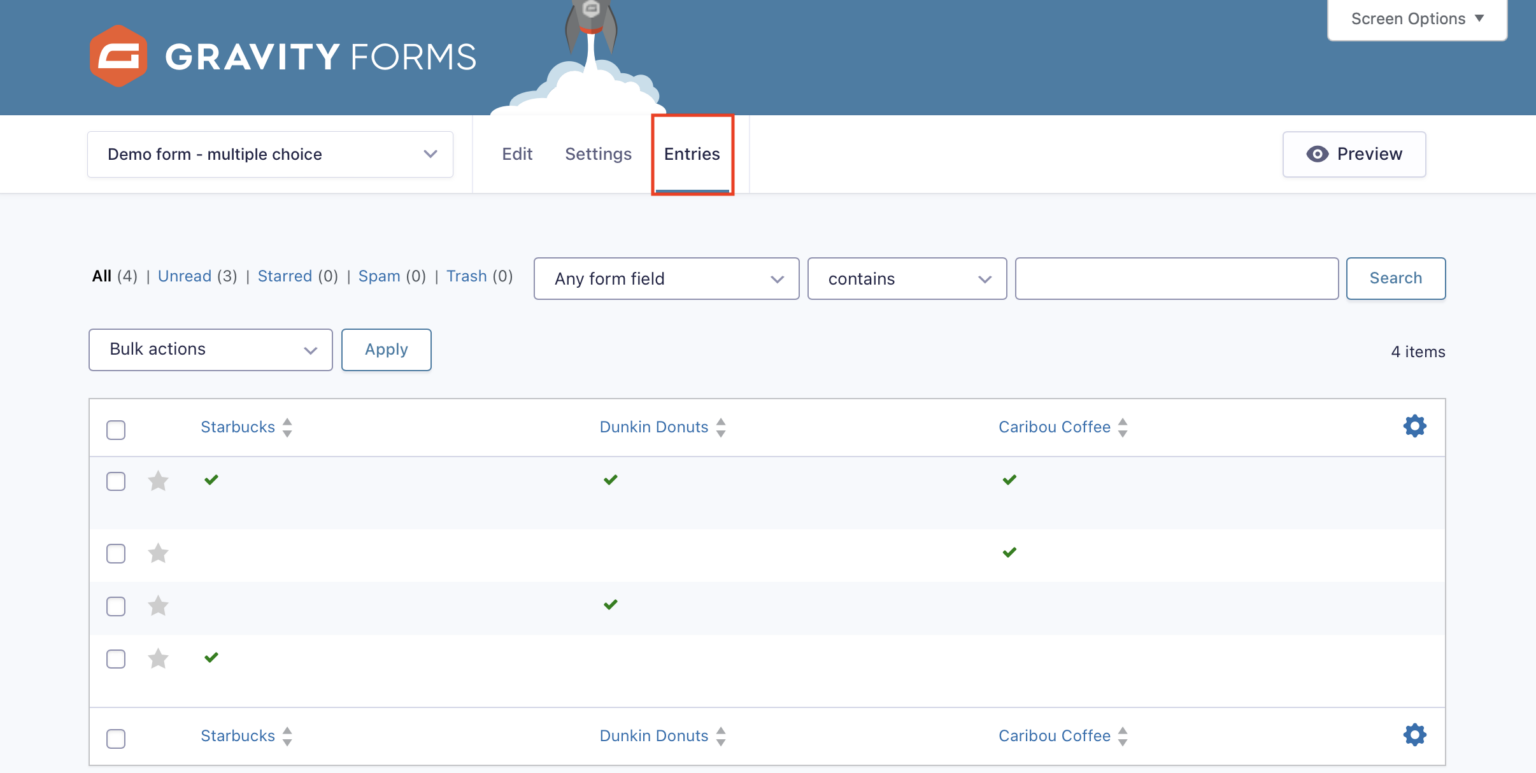Click the eye icon inside the Preview button

click(x=1318, y=153)
